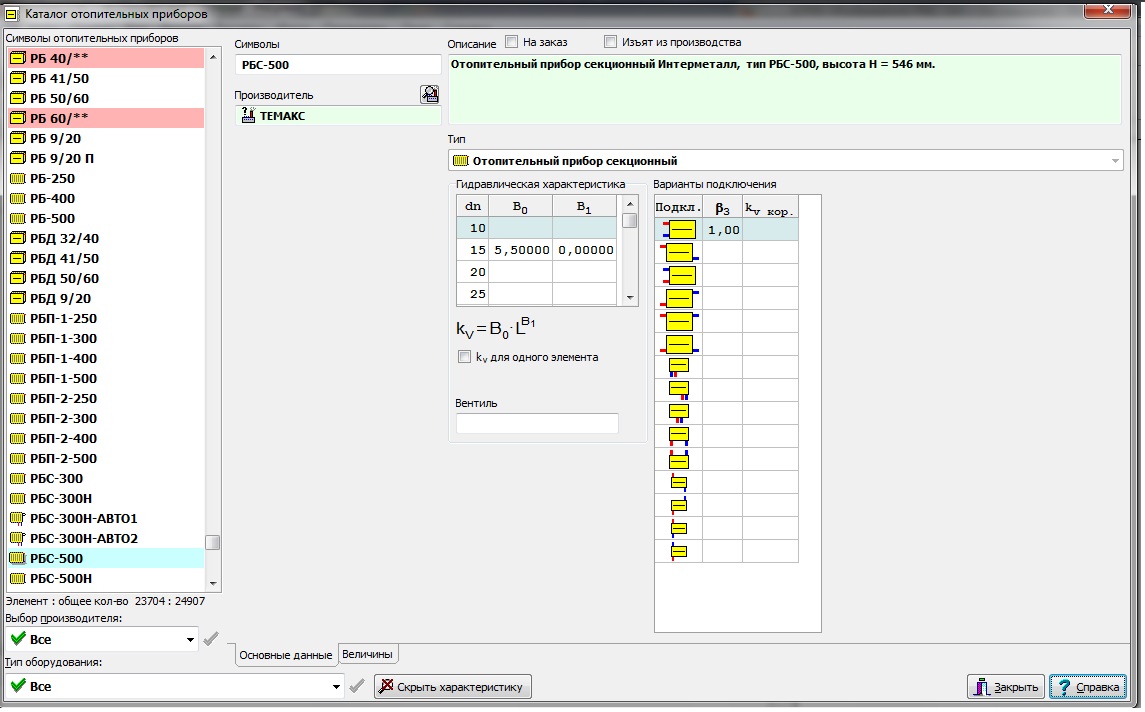Click the РБ 40/** panel radiator icon
This screenshot has width=1145, height=712.
17,58
